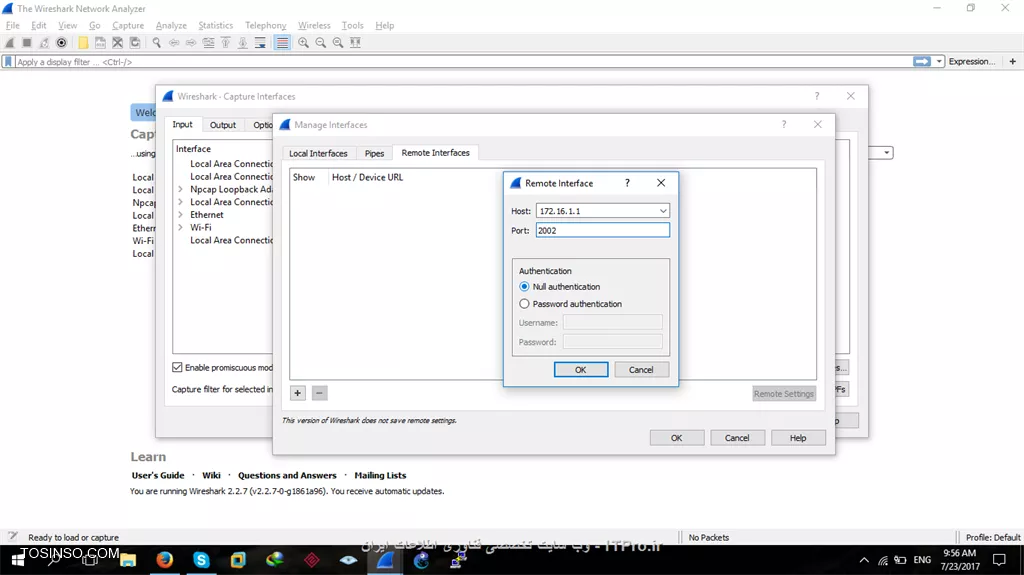The width and height of the screenshot is (1024, 575).
Task: Click the restart capture toolbar icon
Action: (44, 42)
